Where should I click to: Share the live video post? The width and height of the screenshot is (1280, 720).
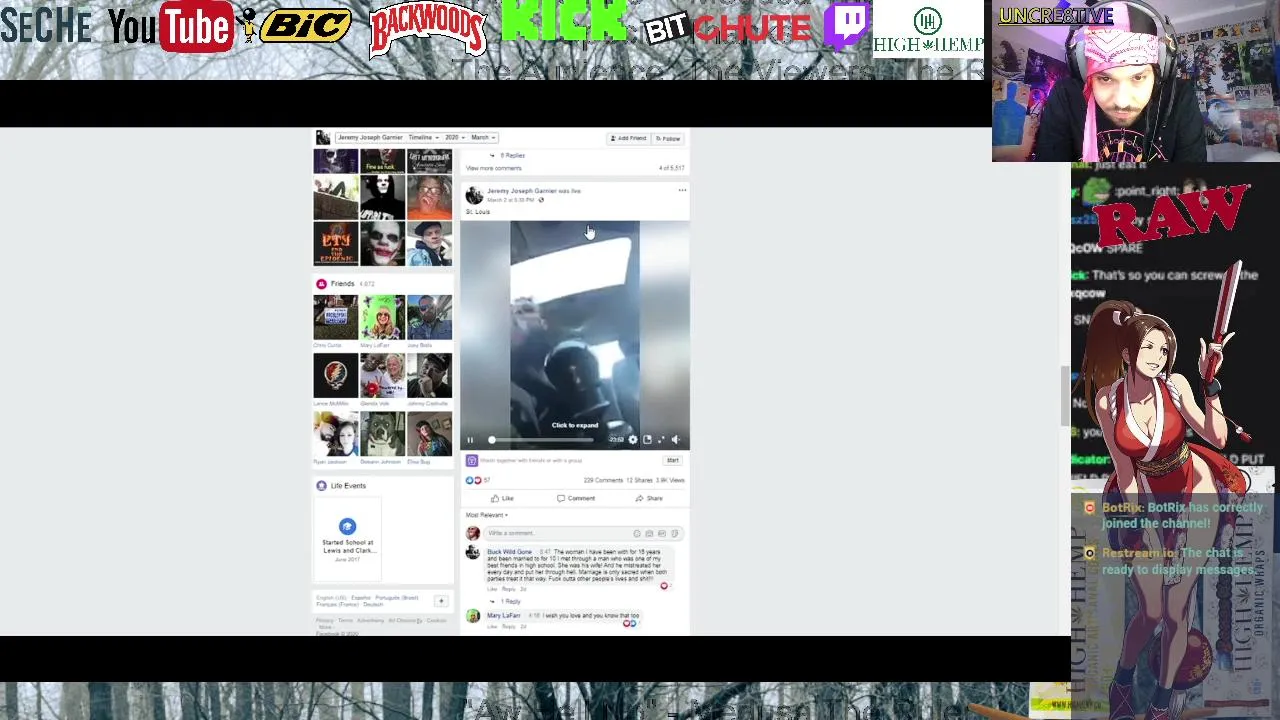[x=649, y=498]
